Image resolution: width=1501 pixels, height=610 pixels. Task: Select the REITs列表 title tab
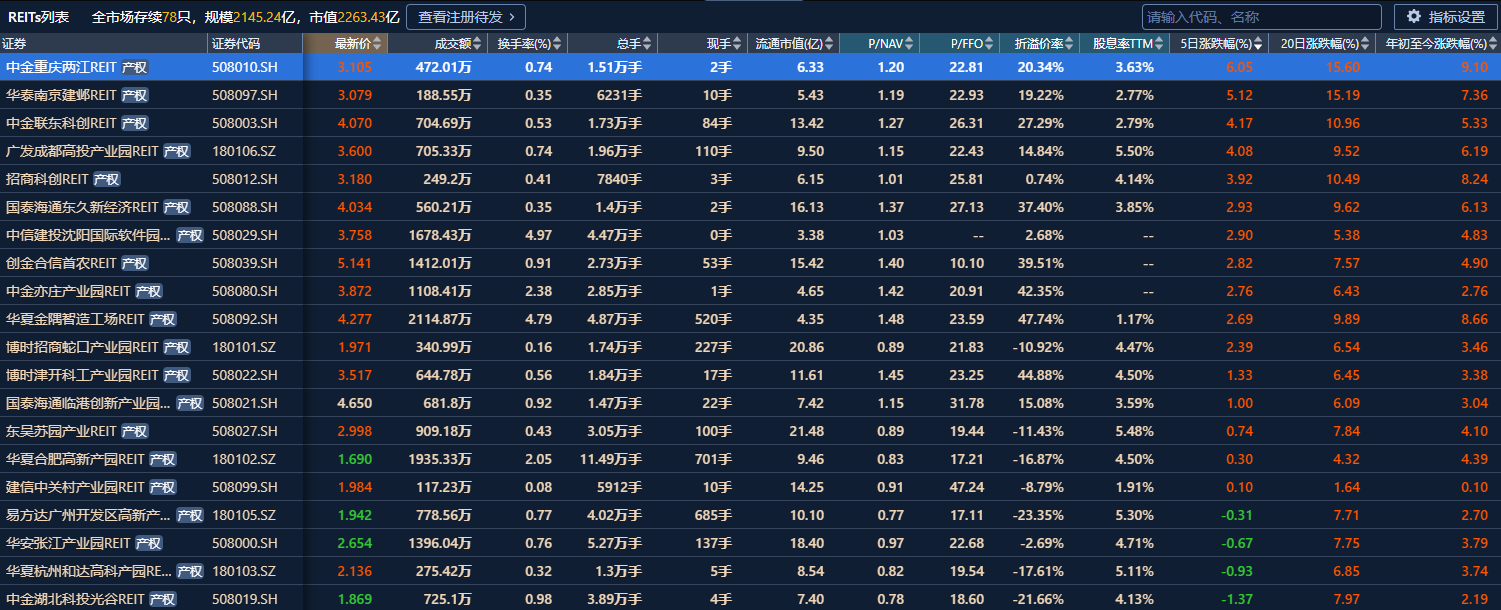pos(39,17)
